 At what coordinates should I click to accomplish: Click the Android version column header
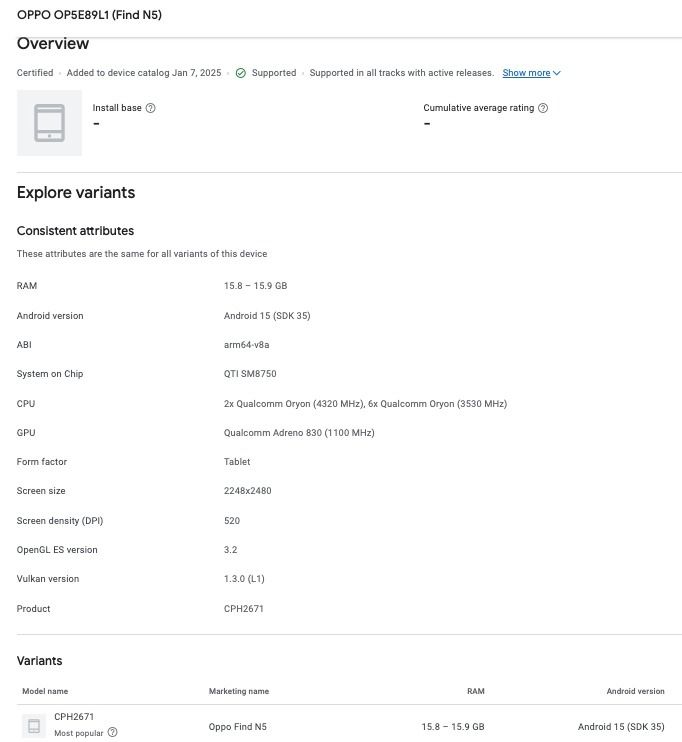pyautogui.click(x=635, y=691)
